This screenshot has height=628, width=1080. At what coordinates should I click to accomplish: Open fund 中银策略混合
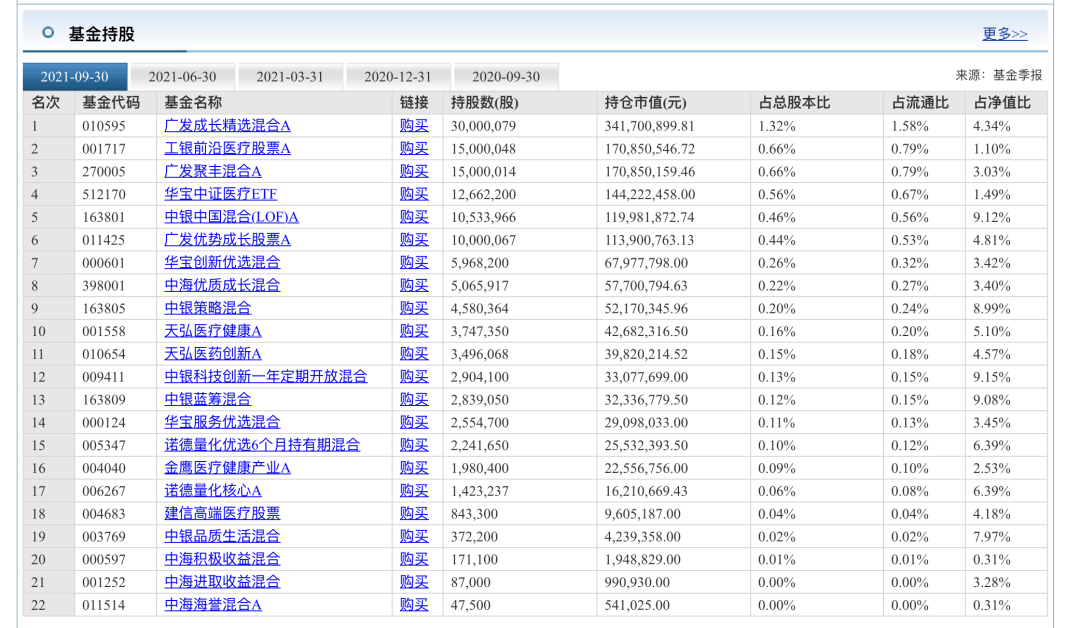(x=208, y=308)
